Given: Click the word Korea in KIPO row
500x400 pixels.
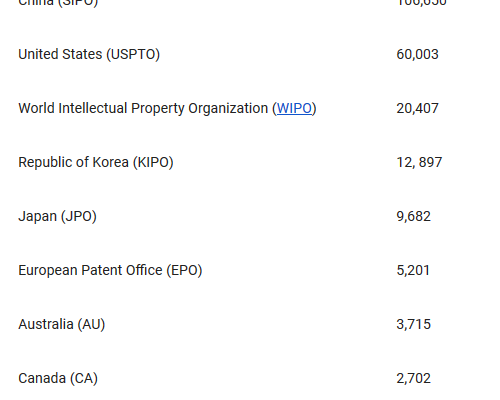Looking at the screenshot, I should coord(110,162).
